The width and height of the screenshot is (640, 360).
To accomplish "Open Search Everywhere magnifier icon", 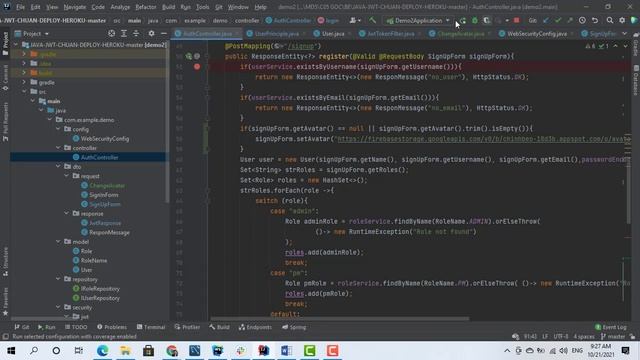I will (610, 20).
